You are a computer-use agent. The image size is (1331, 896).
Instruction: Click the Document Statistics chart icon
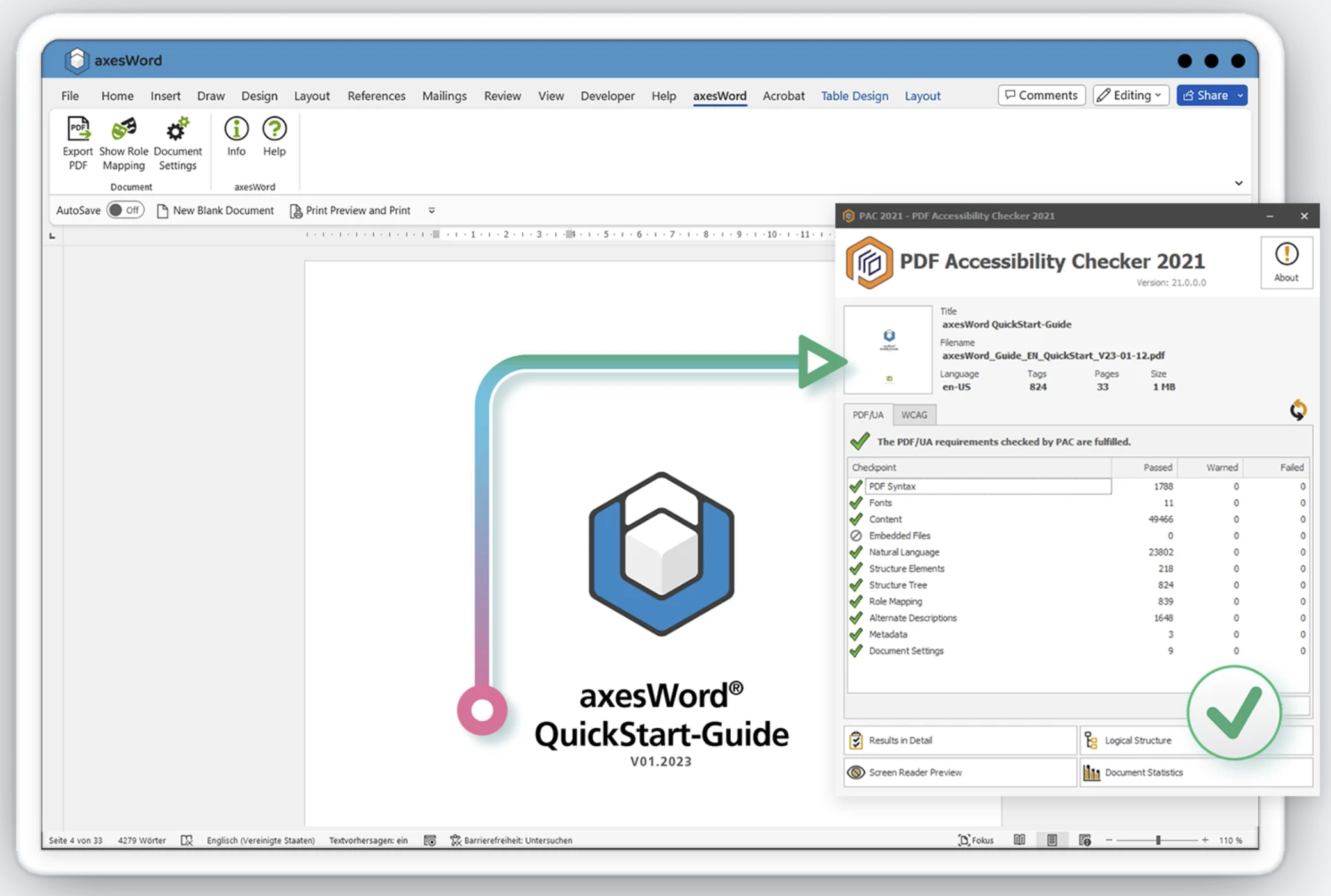pyautogui.click(x=1092, y=772)
